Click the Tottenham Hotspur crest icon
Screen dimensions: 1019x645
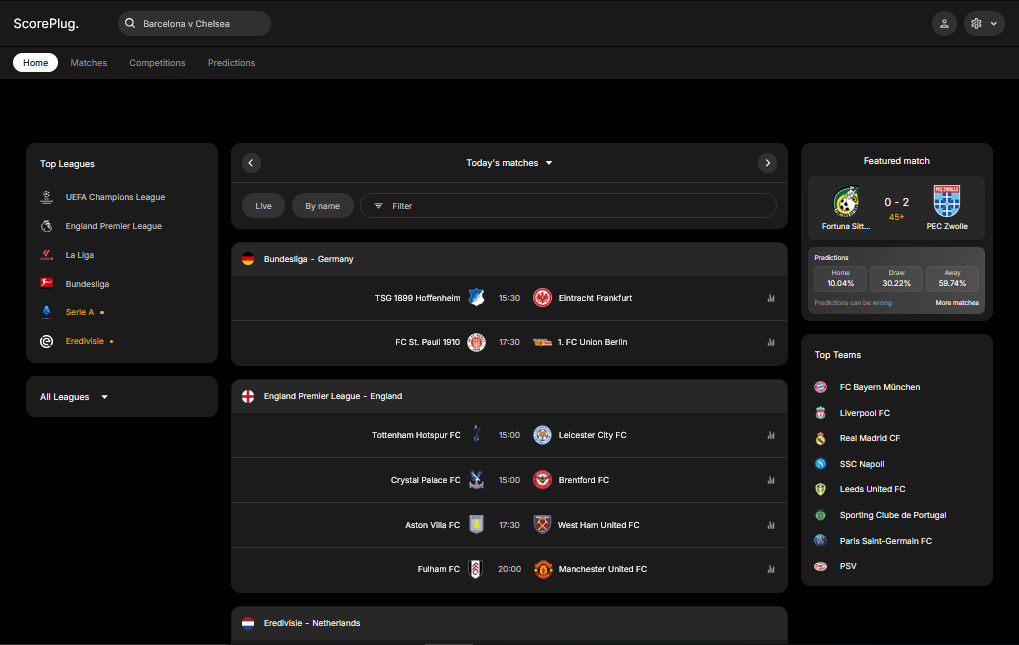476,435
